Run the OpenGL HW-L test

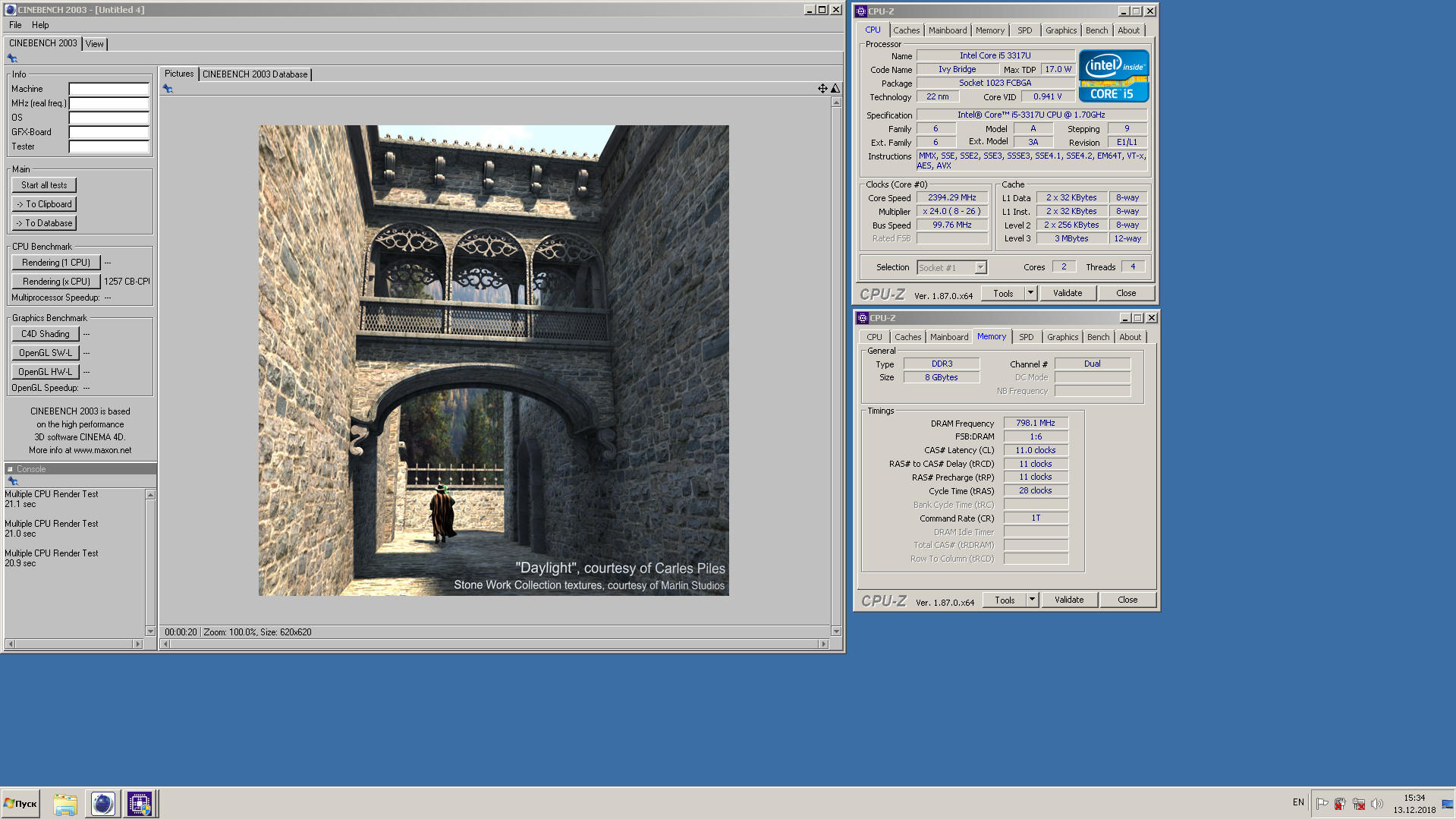pyautogui.click(x=45, y=372)
